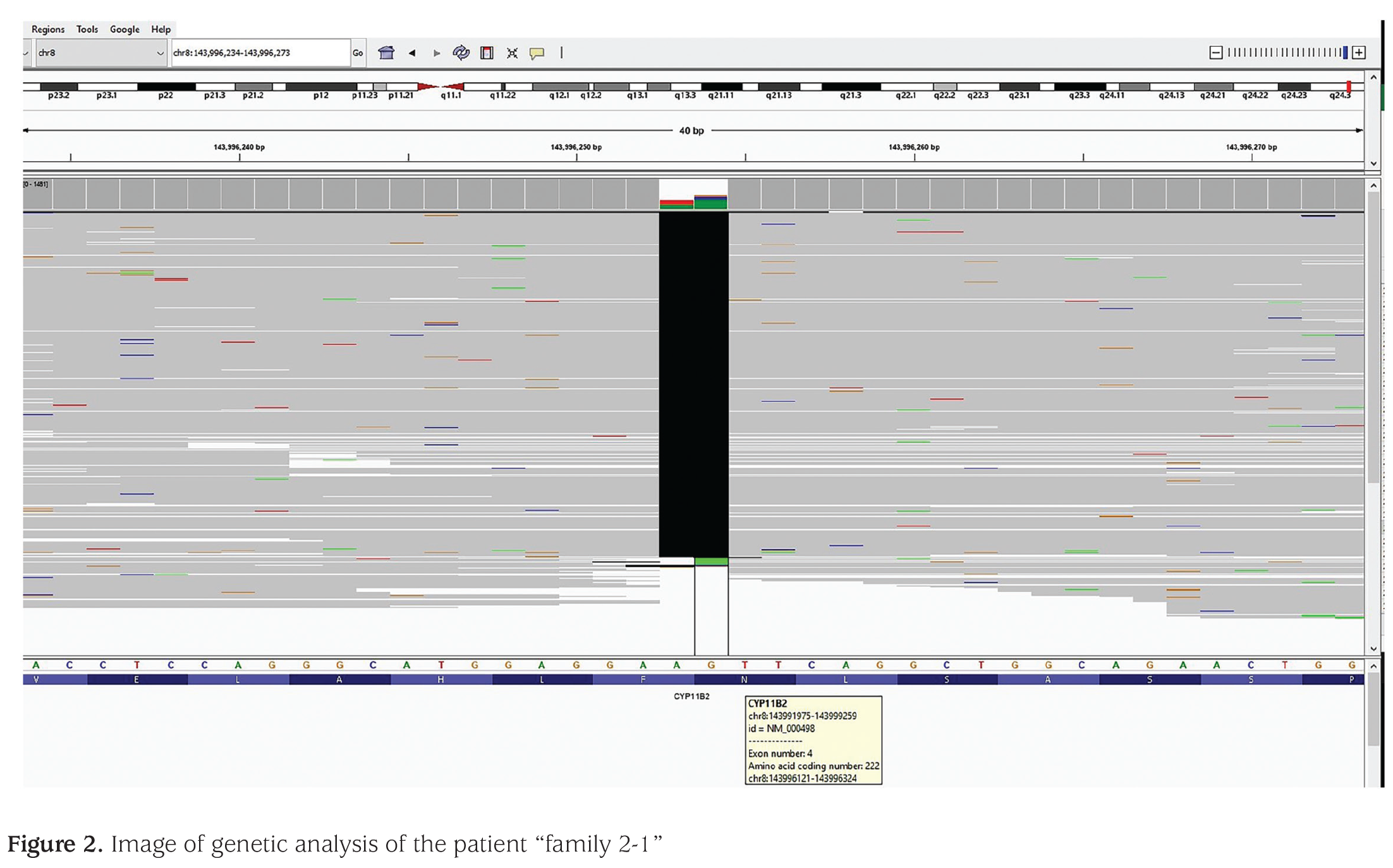Click the 143,996,260 bp ruler label
This screenshot has width=1393, height=868.
click(914, 147)
